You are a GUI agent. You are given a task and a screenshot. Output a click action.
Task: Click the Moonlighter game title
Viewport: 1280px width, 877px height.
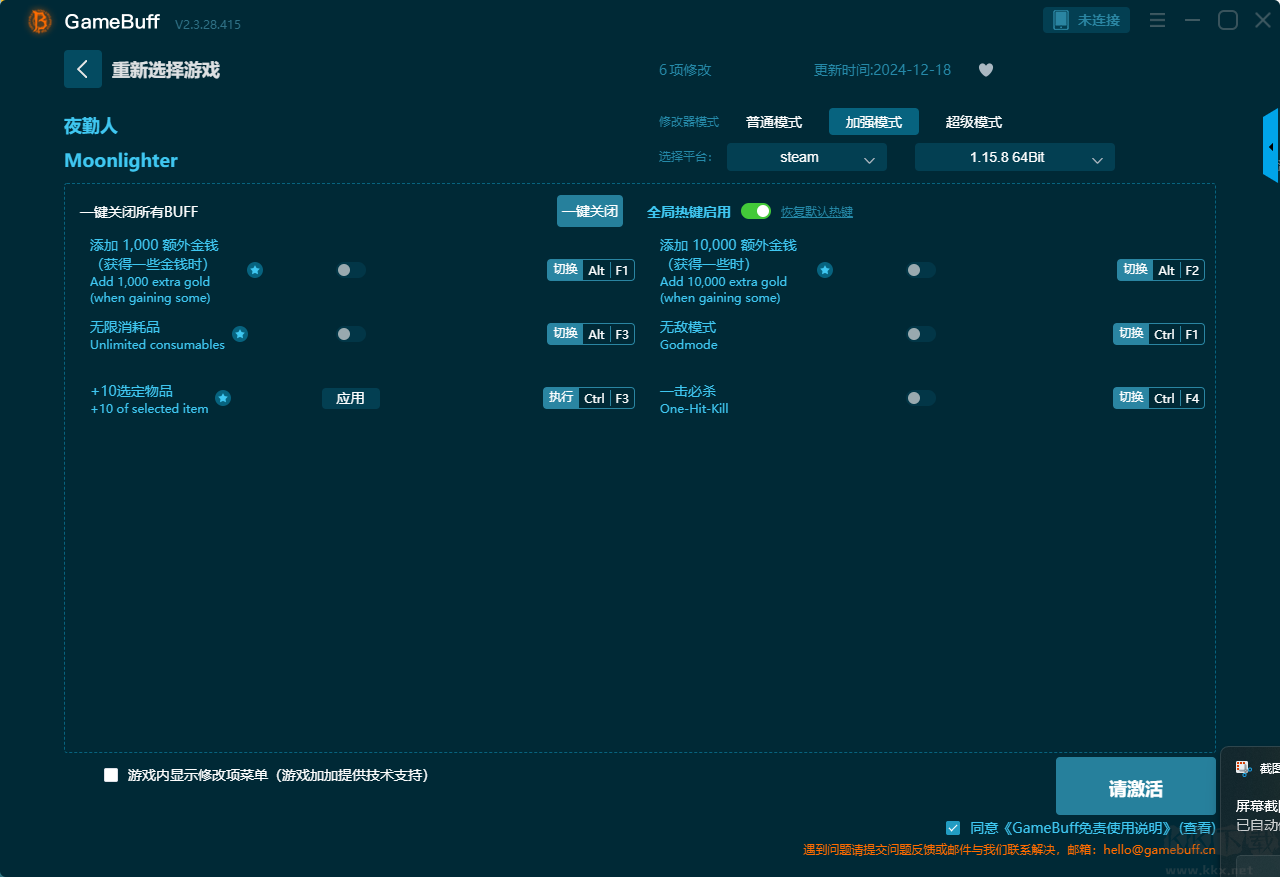pyautogui.click(x=121, y=161)
